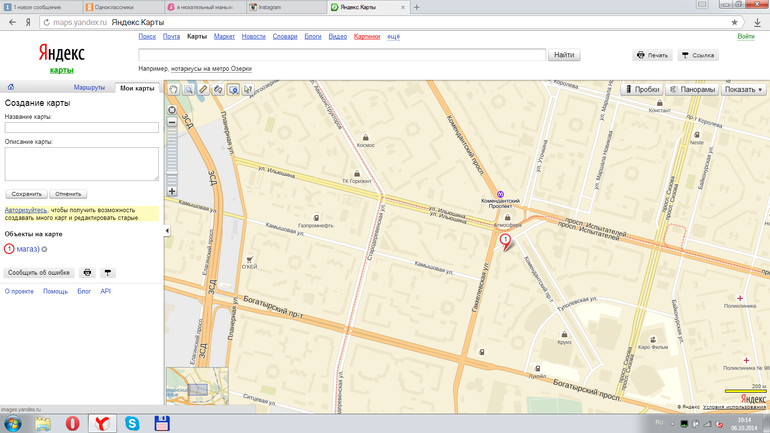Switch to the Маршруты tab

[x=89, y=88]
